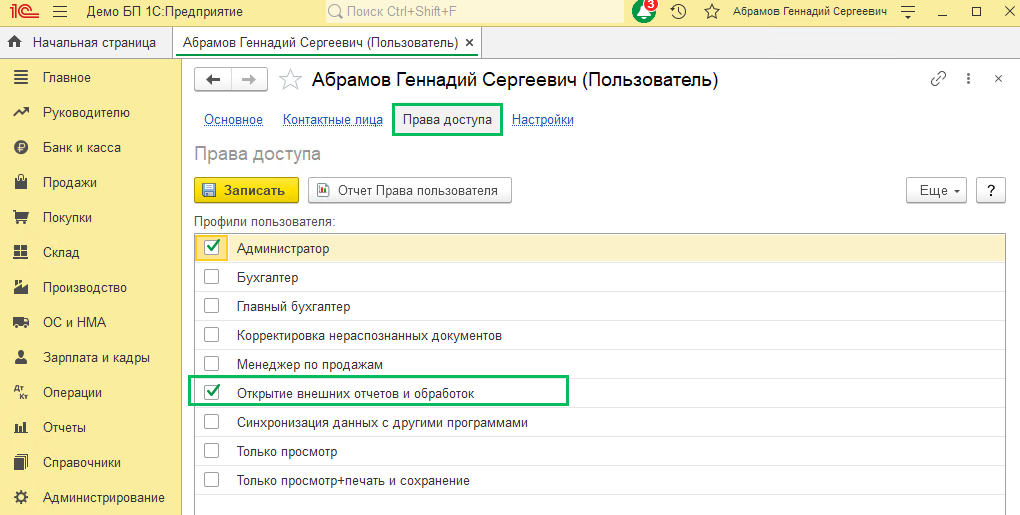Select the Администратор row text
The image size is (1020, 515).
pos(283,248)
